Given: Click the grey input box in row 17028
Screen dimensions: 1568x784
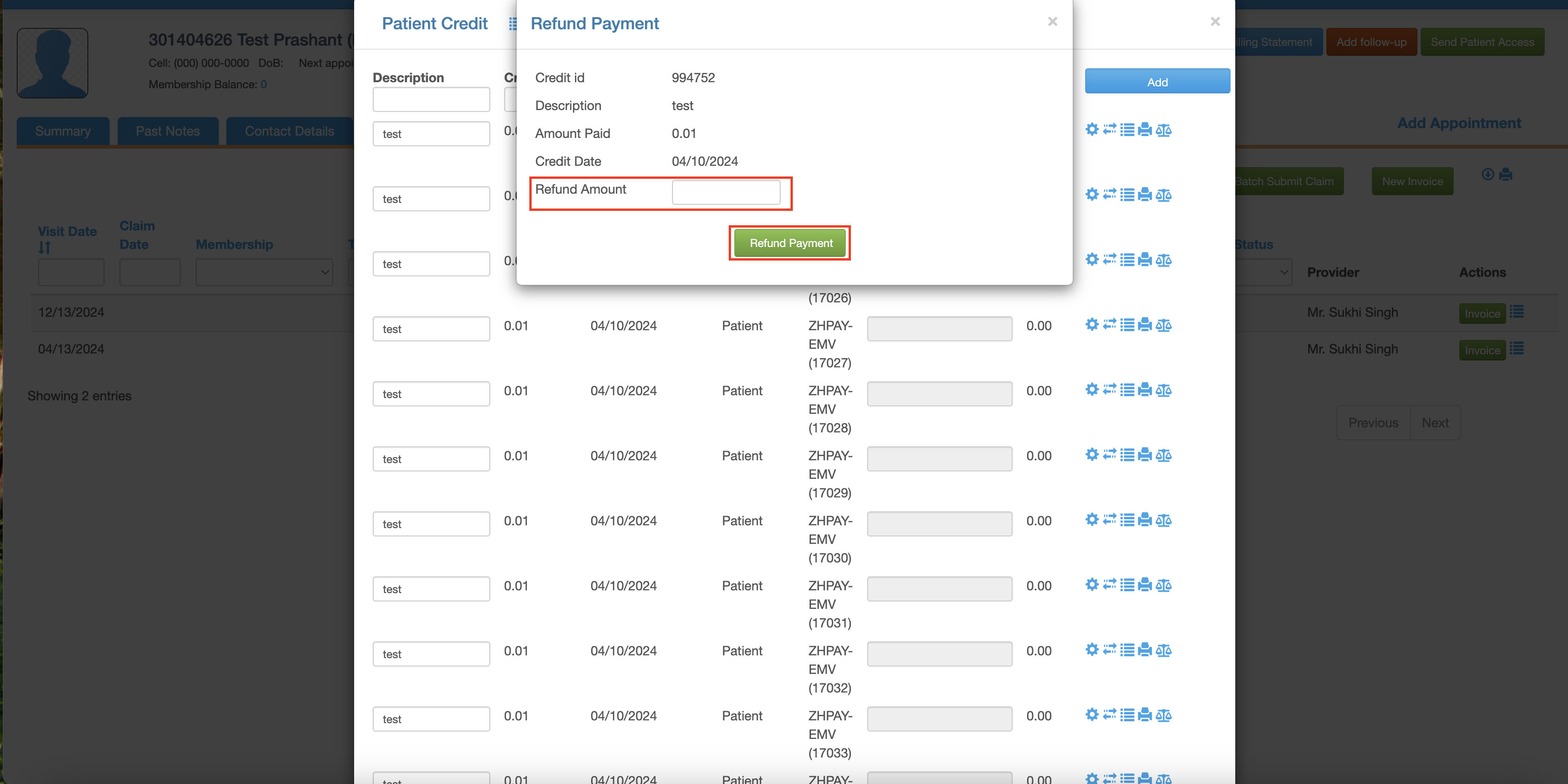Looking at the screenshot, I should point(939,393).
